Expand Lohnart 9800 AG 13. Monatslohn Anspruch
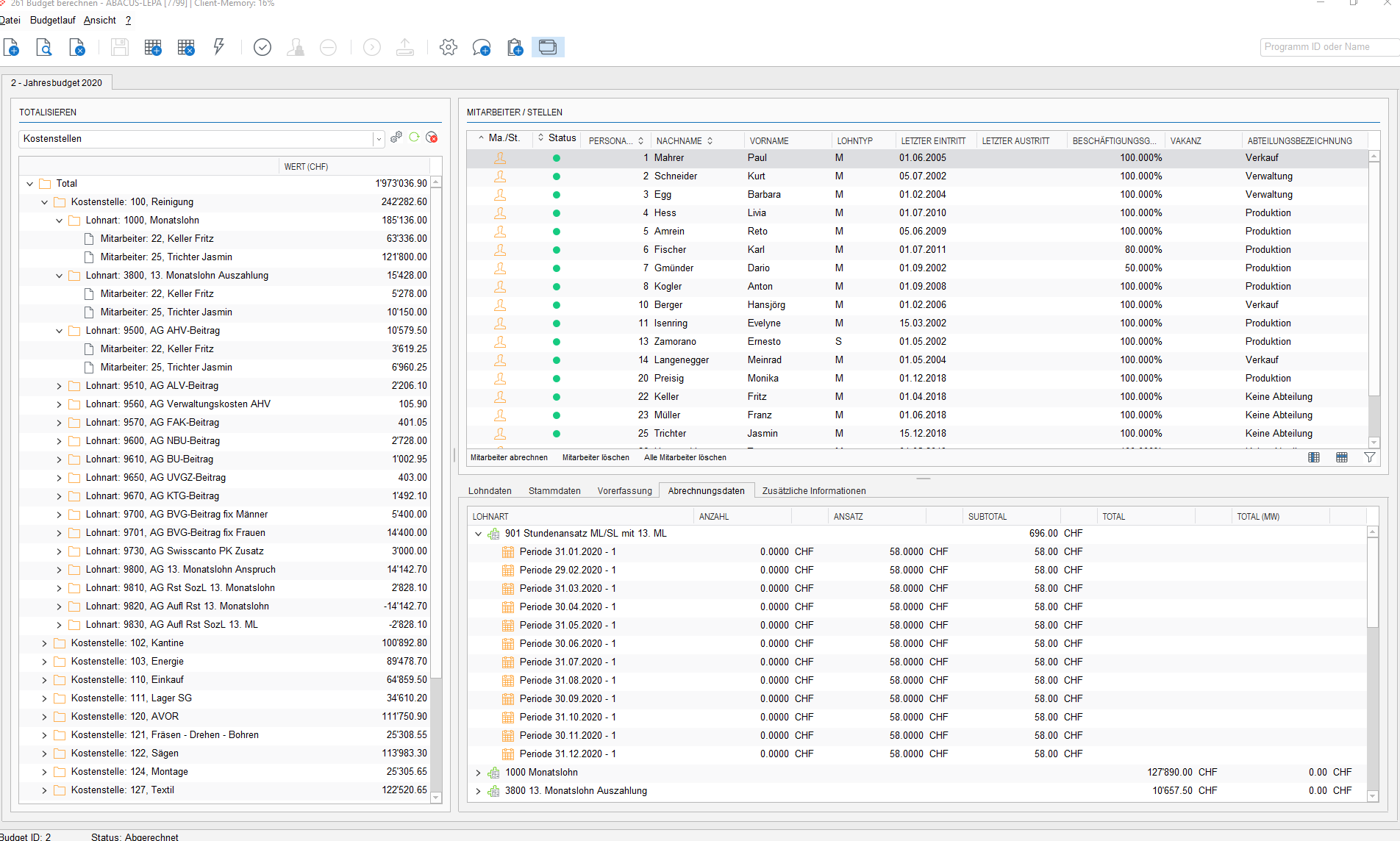 60,570
